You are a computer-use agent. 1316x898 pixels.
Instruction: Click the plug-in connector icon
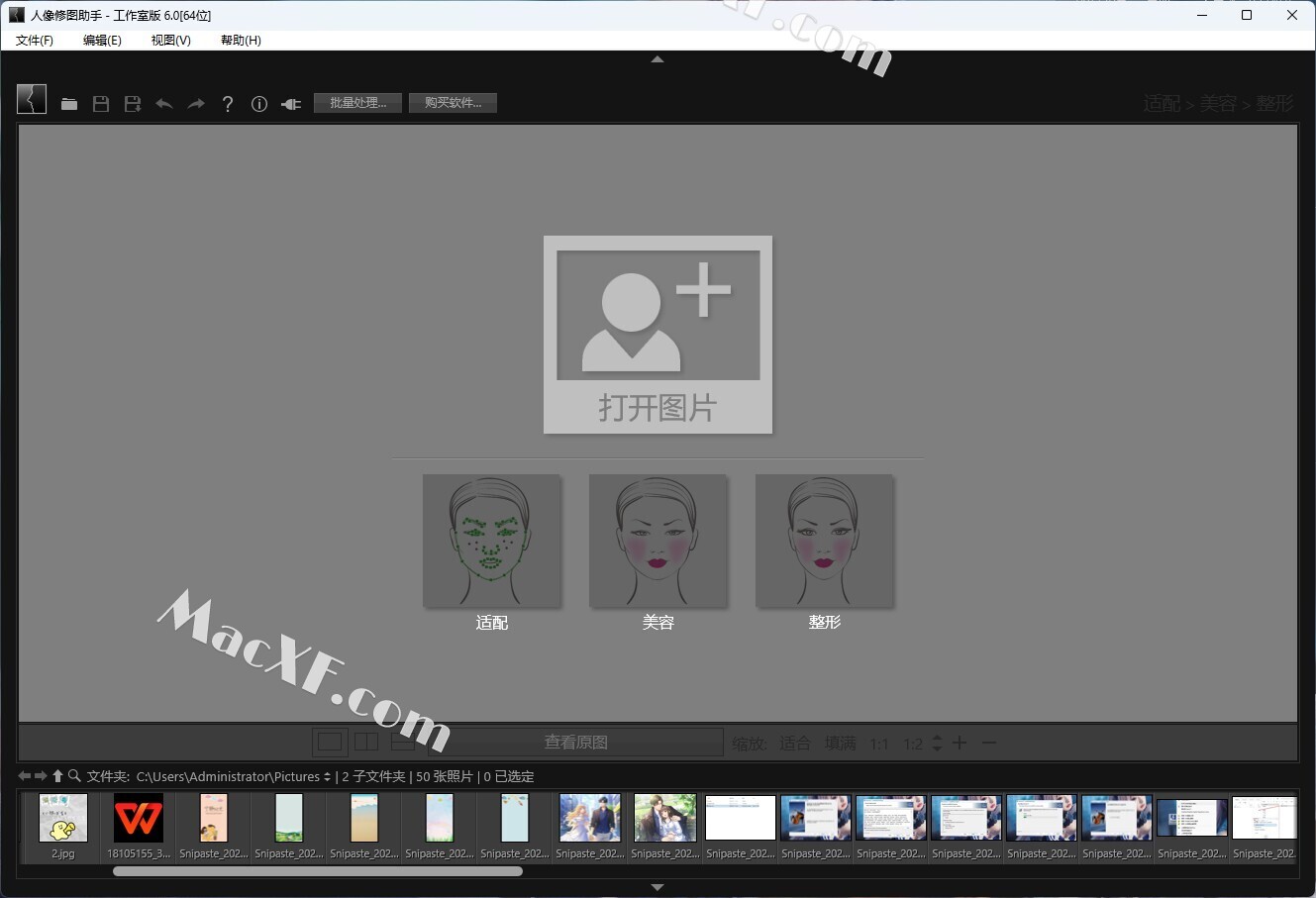tap(291, 104)
